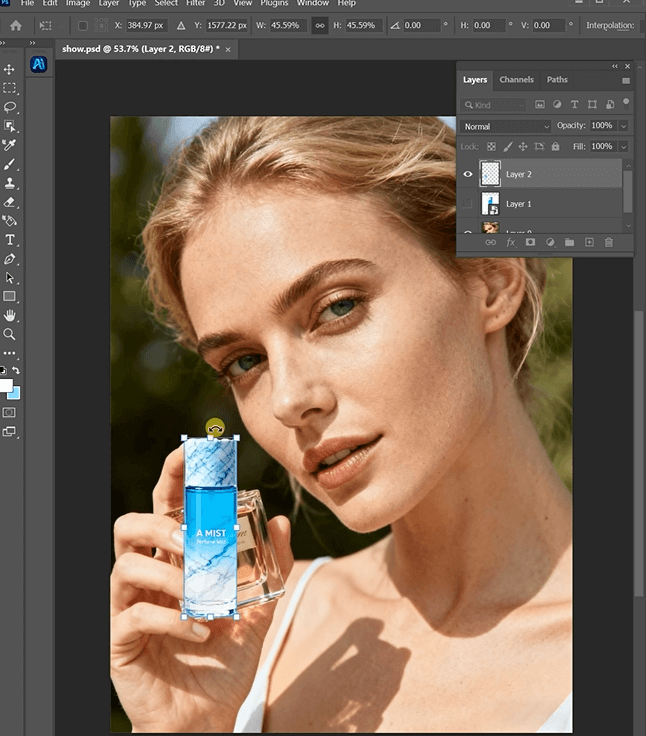Image resolution: width=646 pixels, height=736 pixels.
Task: Show Layer 1 visibility box
Action: (x=467, y=204)
